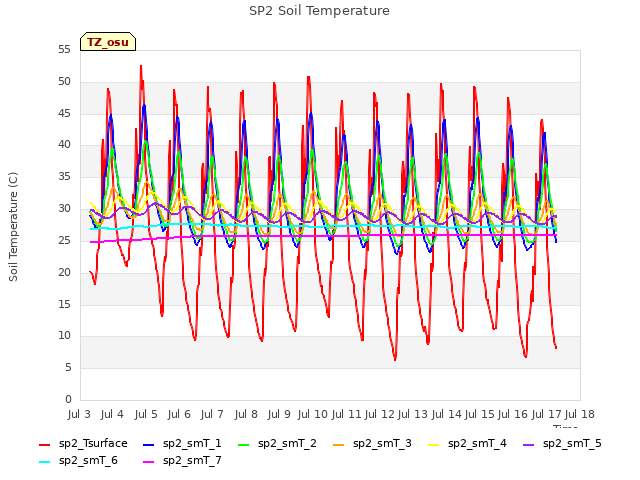Image resolution: width=640 pixels, height=480 pixels.
Task: Click the lowest red trough near Jul 12
Action: click(395, 360)
